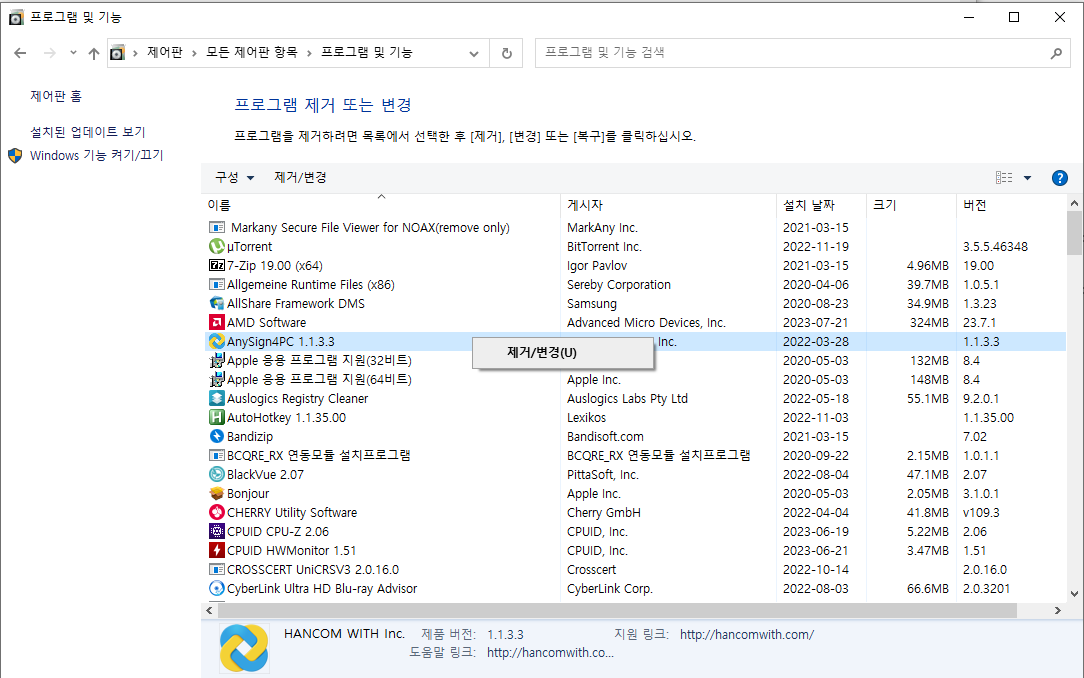Open Help via the question mark icon
Image resolution: width=1084 pixels, height=678 pixels.
pos(1059,177)
